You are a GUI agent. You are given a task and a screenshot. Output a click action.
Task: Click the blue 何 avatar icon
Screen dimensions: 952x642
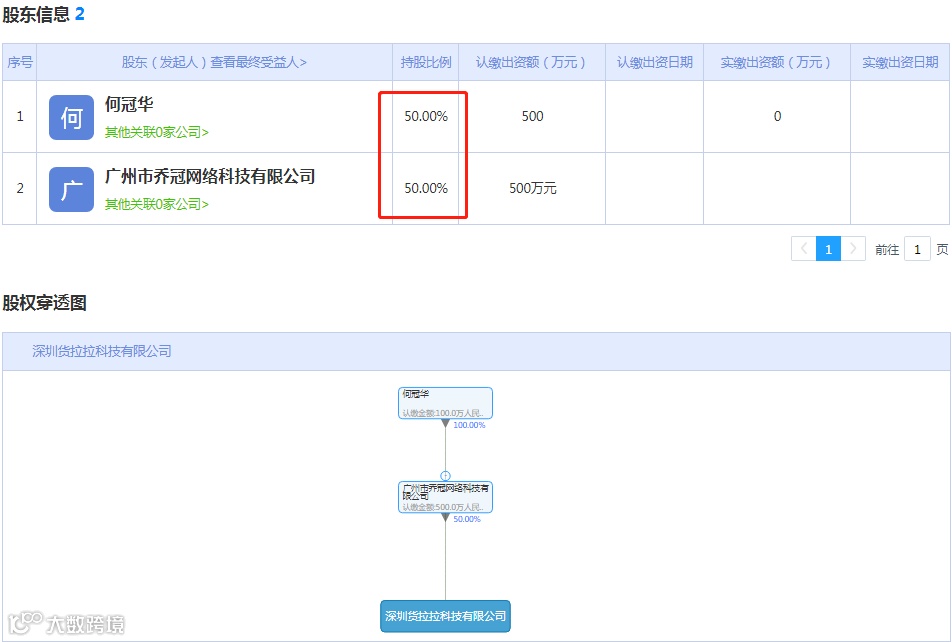coord(71,117)
